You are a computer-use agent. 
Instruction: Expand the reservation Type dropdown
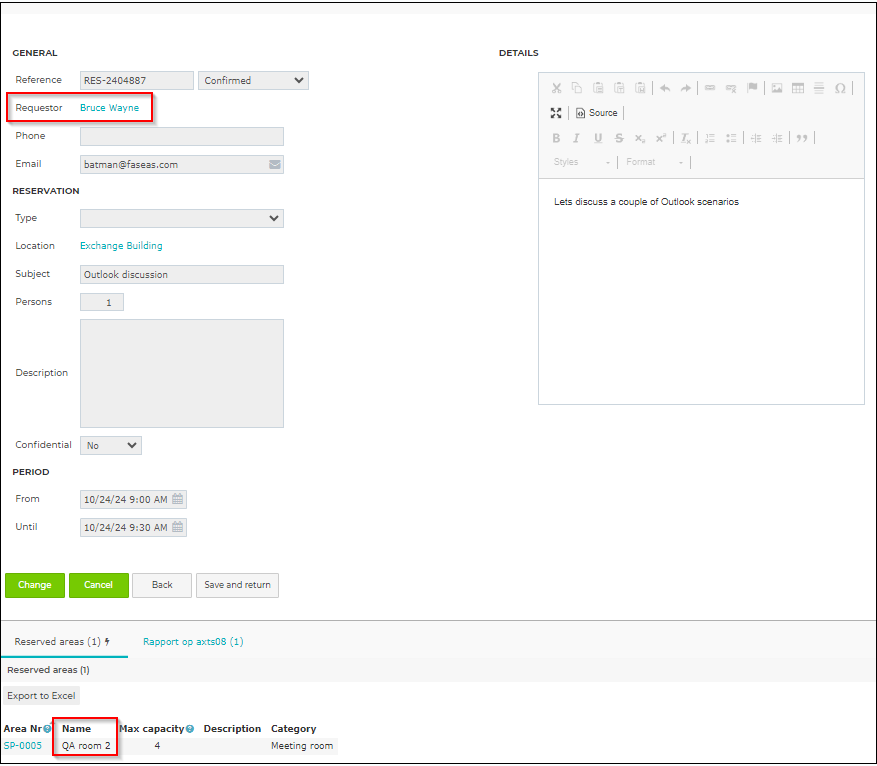tap(182, 218)
